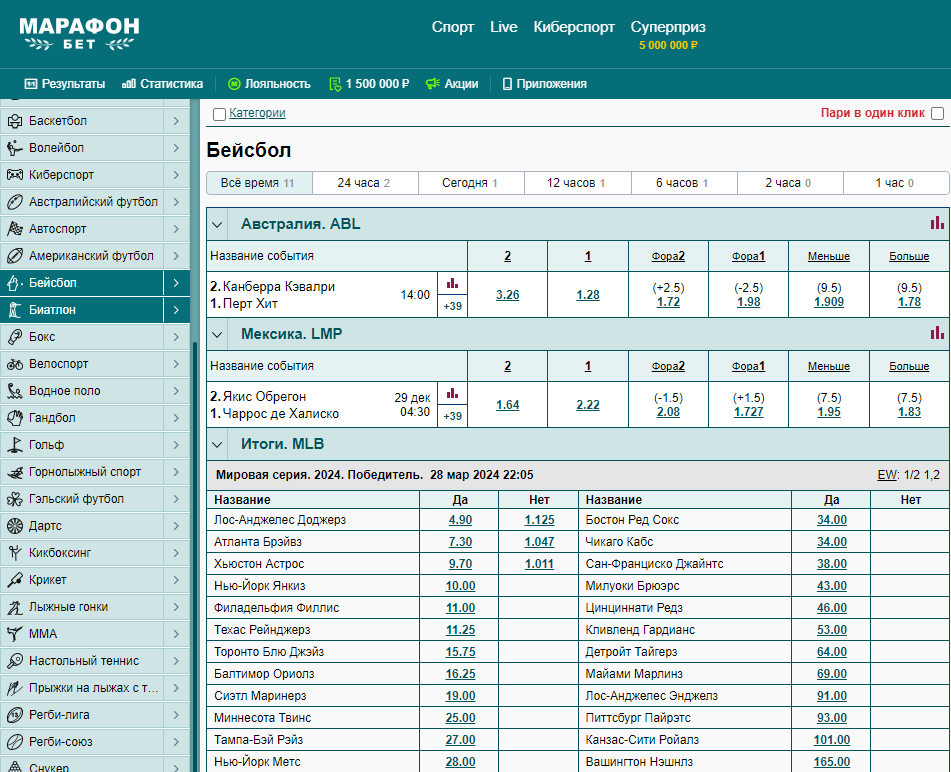Enable the one-click bet checkbox
Image resolution: width=951 pixels, height=772 pixels.
(937, 113)
